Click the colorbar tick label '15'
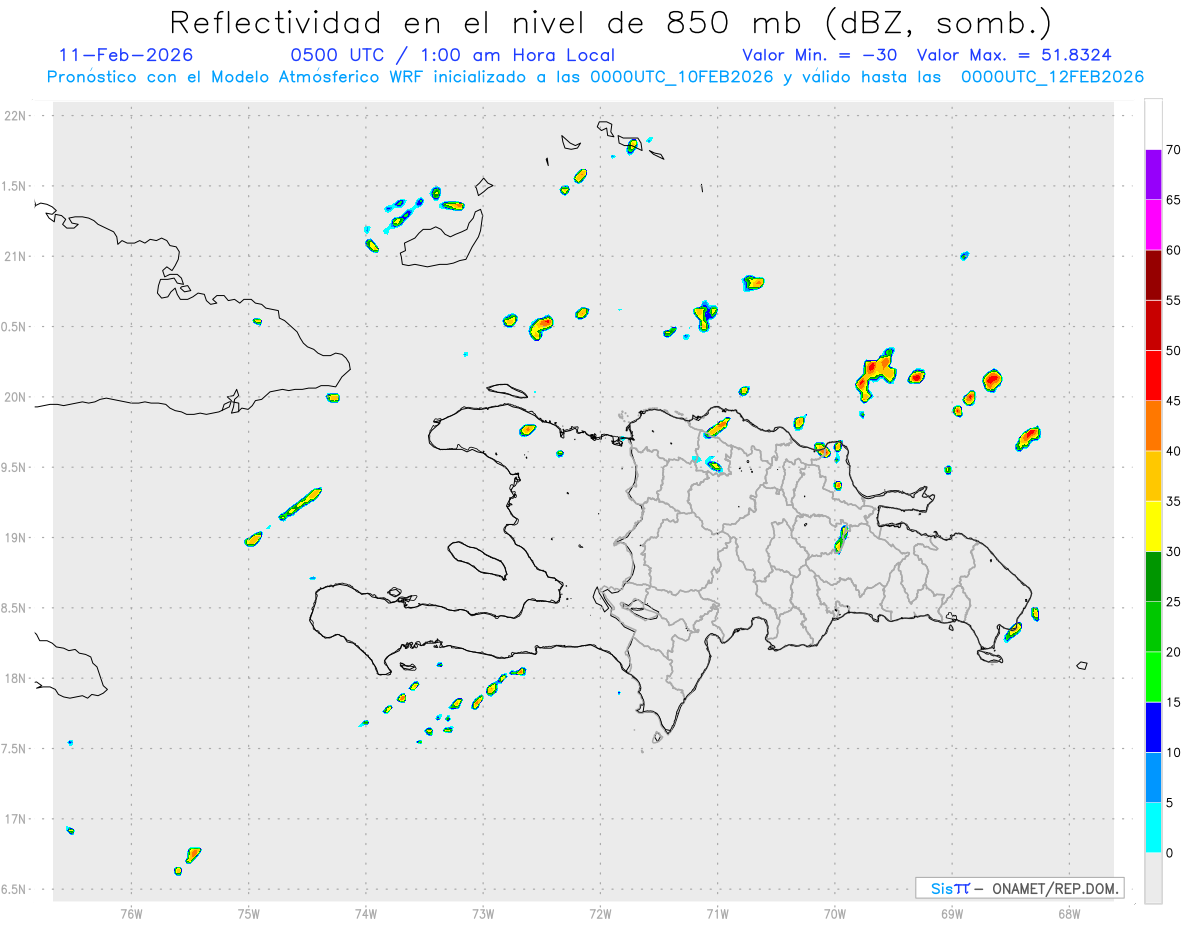Screen dimensions: 1200x927 pyautogui.click(x=1175, y=702)
